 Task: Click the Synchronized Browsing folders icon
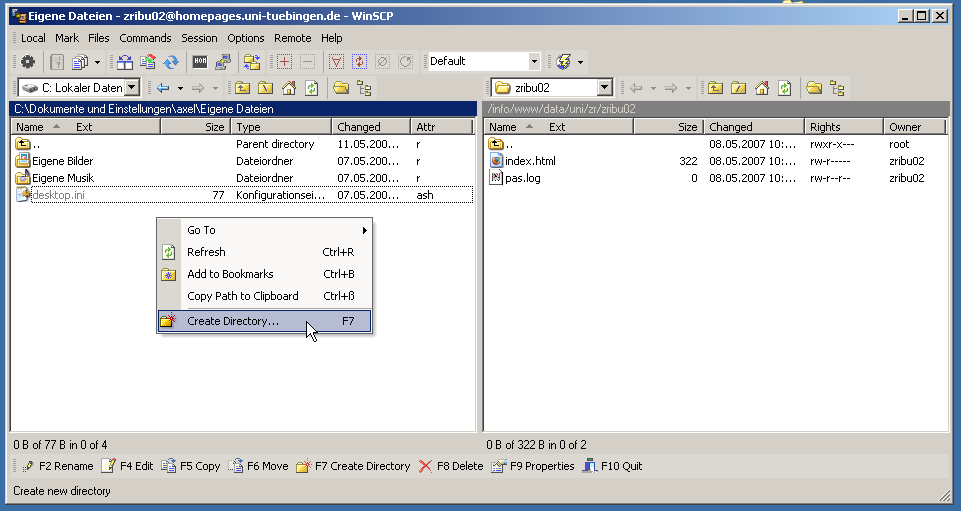tap(252, 61)
